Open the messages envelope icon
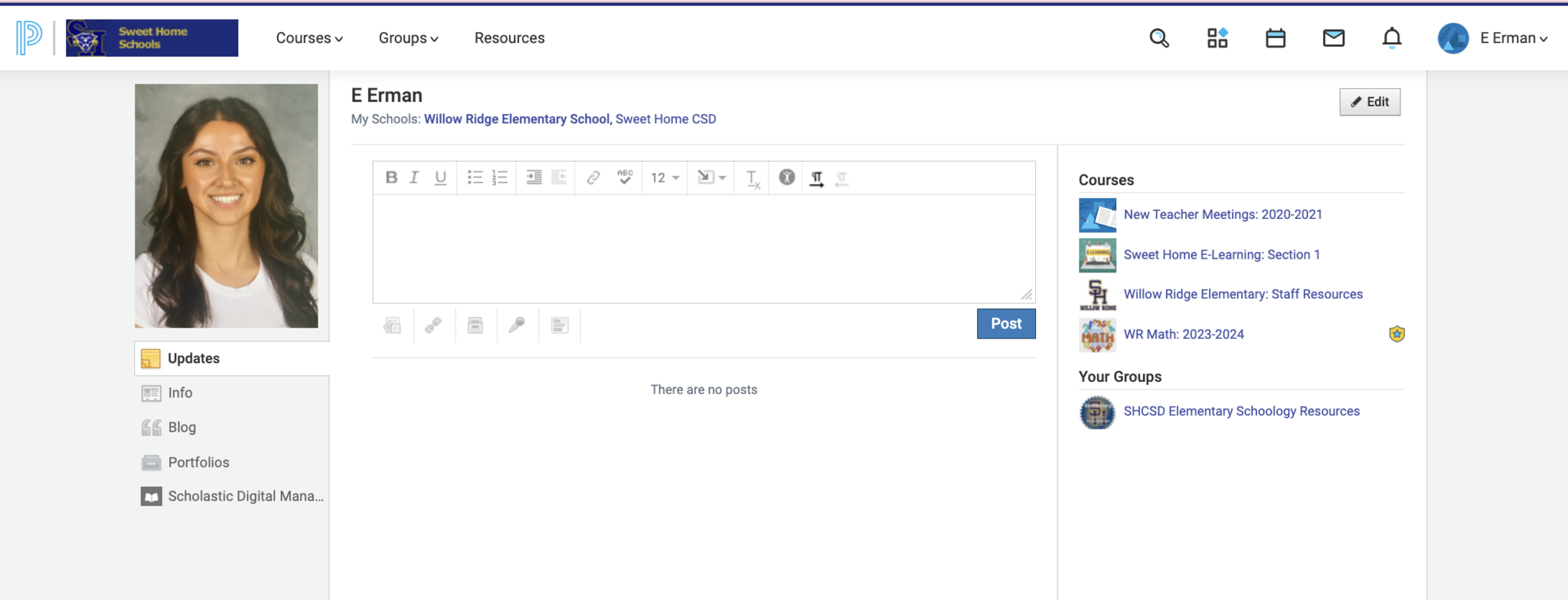Viewport: 1568px width, 600px height. point(1333,38)
